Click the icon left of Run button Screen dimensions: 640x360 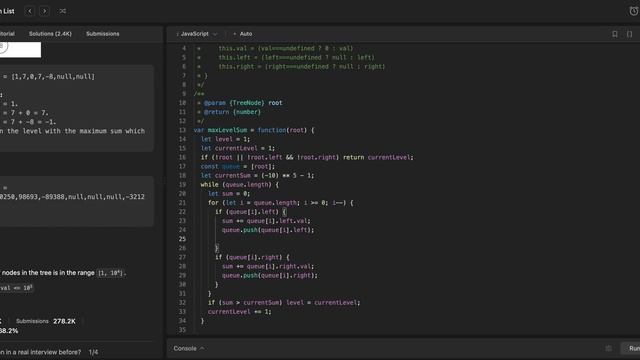point(609,348)
